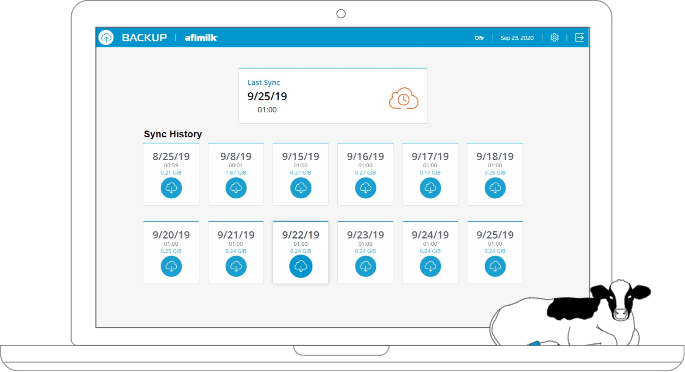Click the 0.17 GiB size on 9/17/19 card

click(x=430, y=173)
